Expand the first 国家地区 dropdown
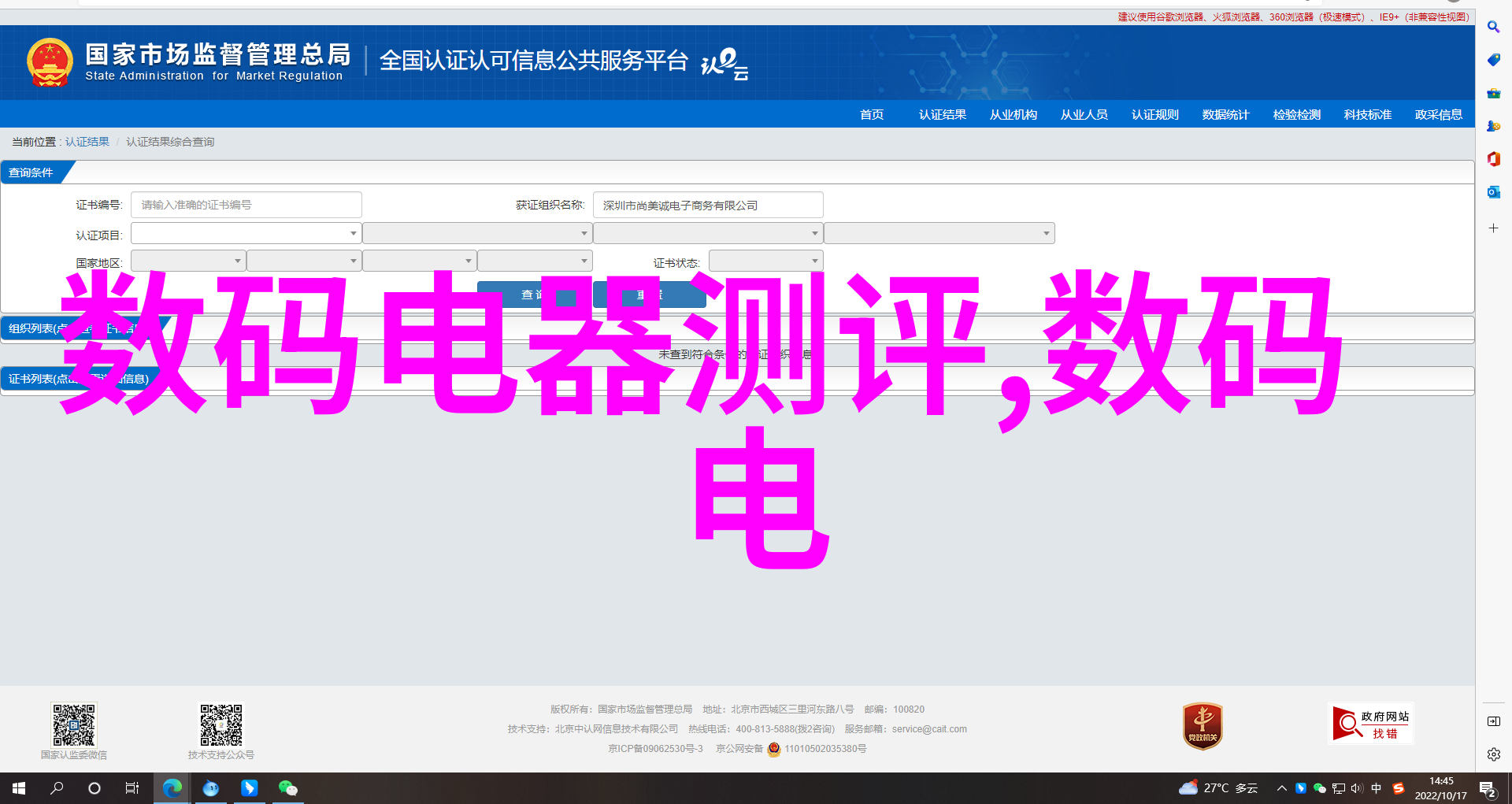1512x804 pixels. [x=189, y=261]
